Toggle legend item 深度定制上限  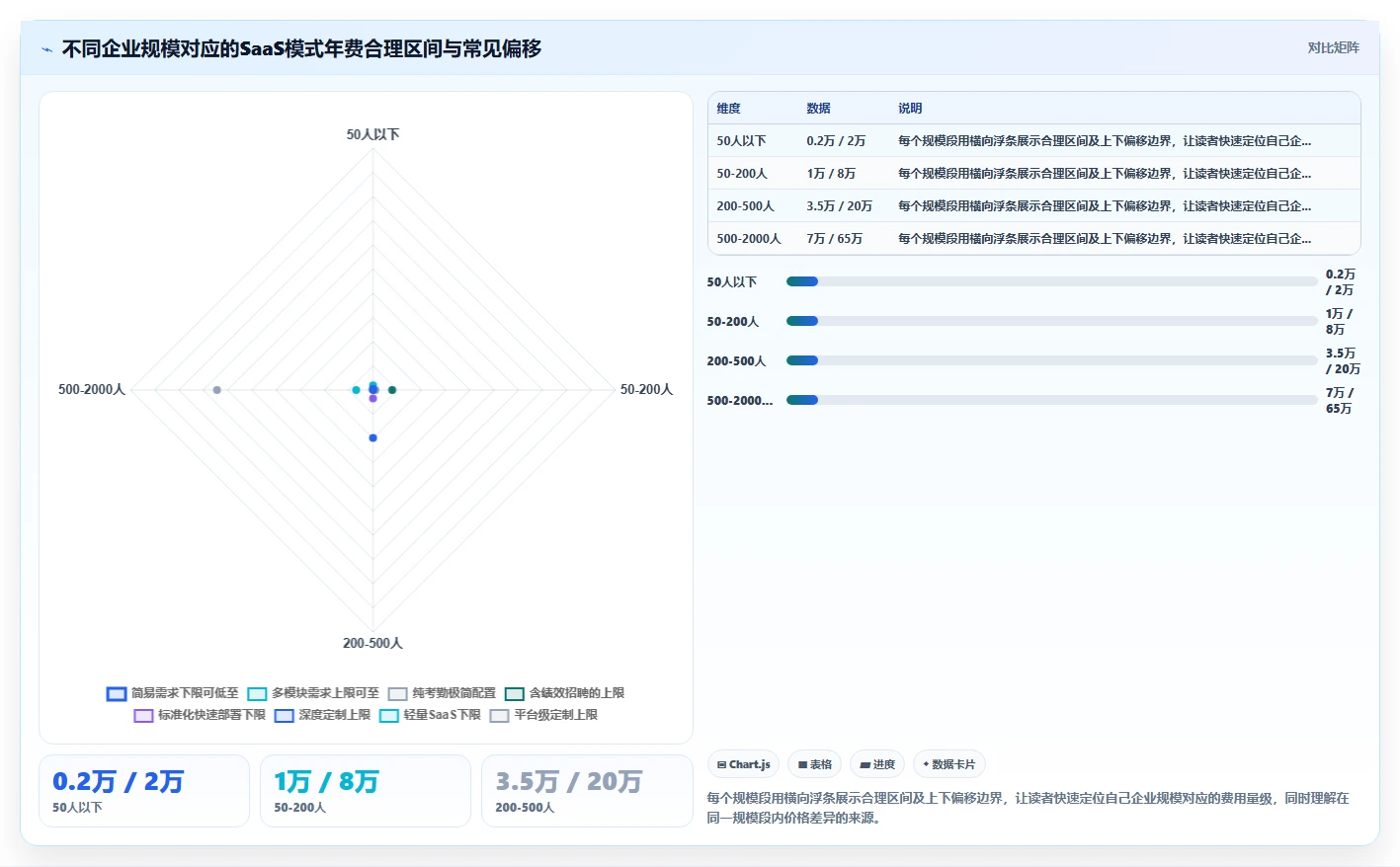coord(322,715)
